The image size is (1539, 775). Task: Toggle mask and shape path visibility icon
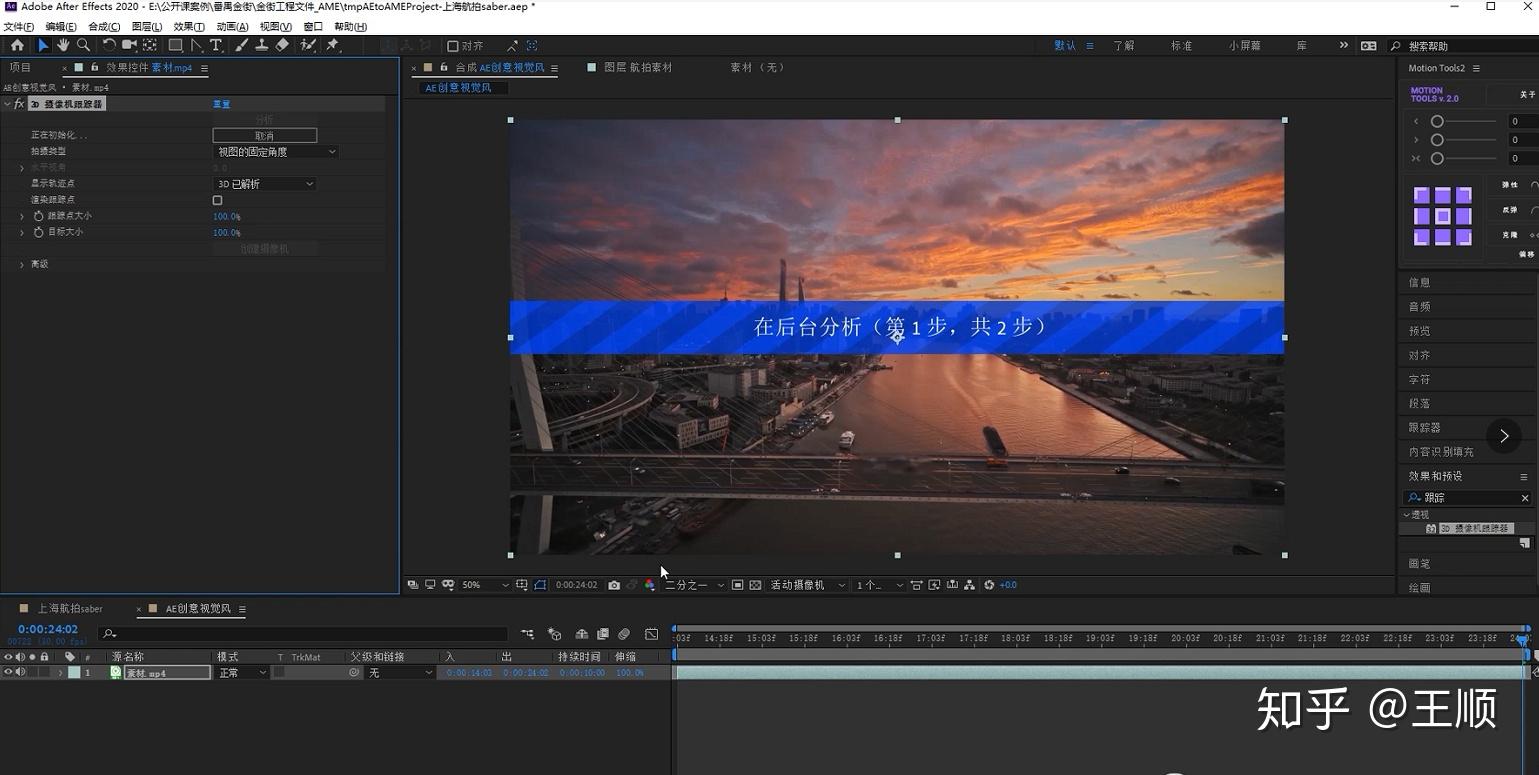(x=540, y=585)
